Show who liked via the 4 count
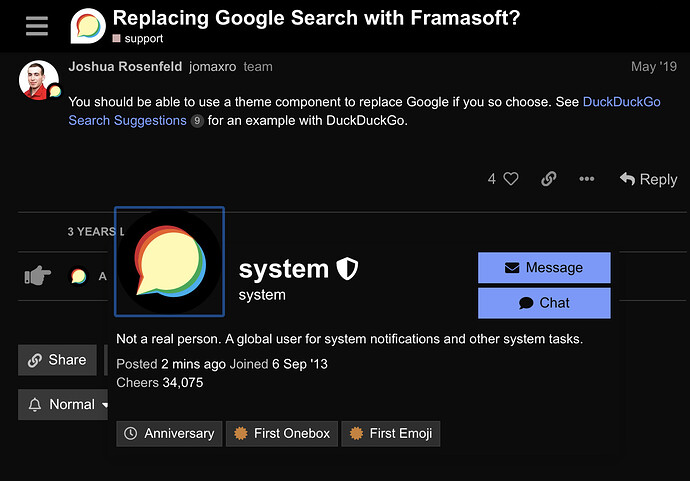The height and width of the screenshot is (481, 690). coord(492,179)
